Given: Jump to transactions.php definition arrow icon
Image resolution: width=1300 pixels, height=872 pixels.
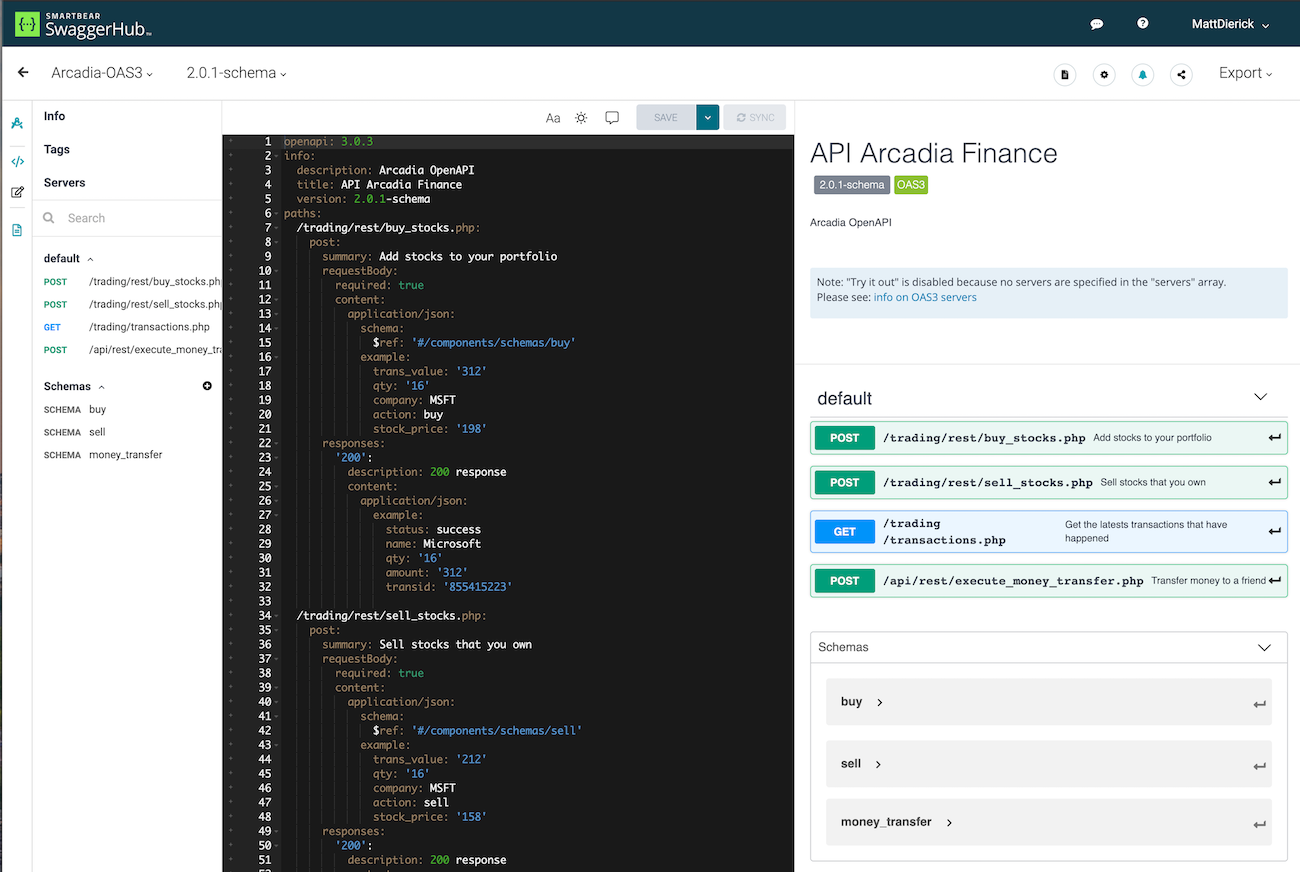Looking at the screenshot, I should pyautogui.click(x=1275, y=532).
